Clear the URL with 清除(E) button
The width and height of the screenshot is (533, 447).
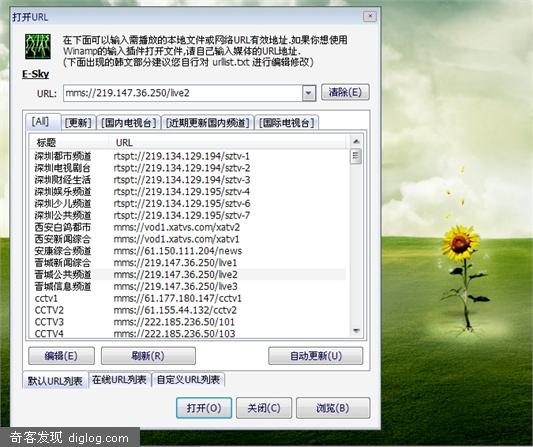(x=345, y=92)
